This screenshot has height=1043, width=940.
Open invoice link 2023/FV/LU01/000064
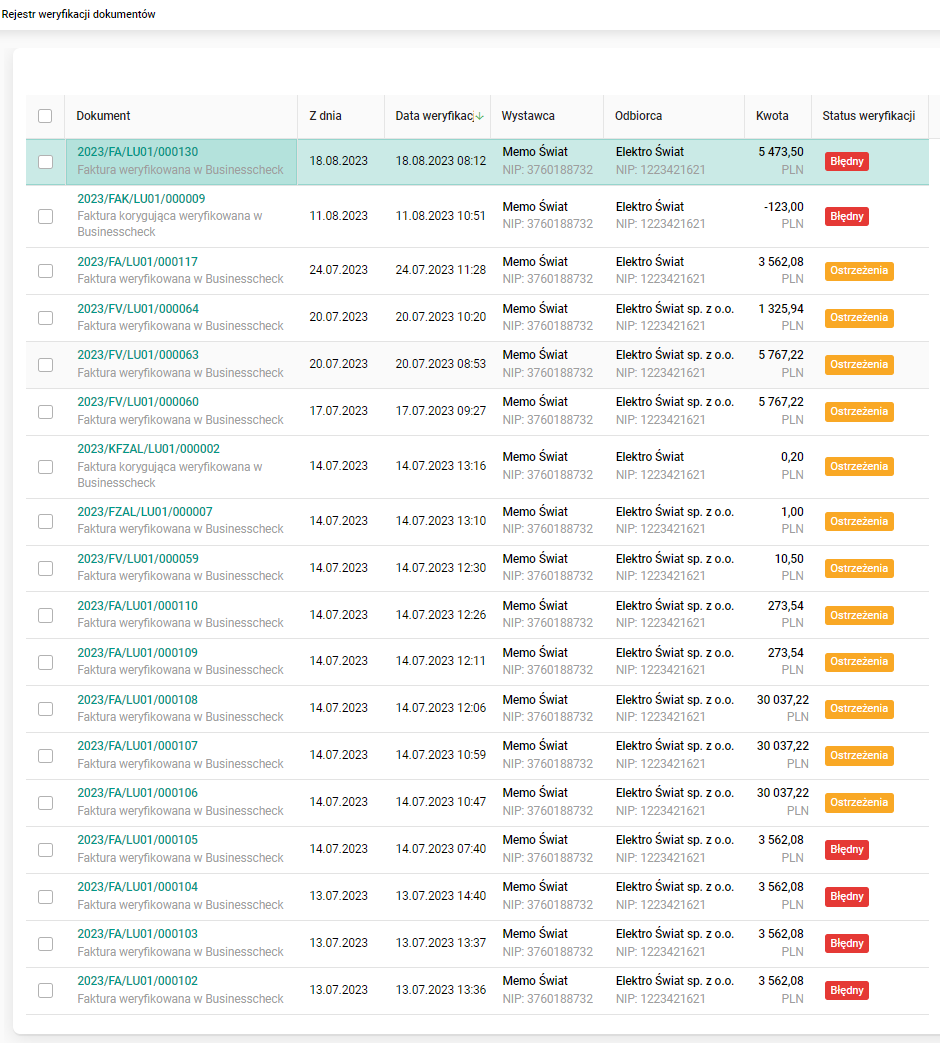[x=138, y=309]
